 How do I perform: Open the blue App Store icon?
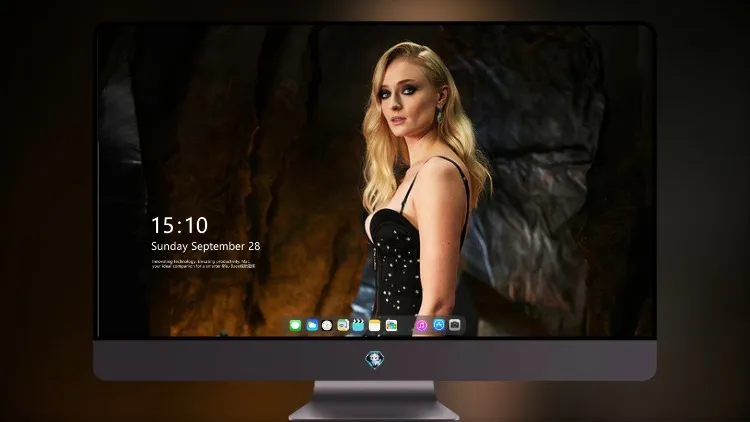439,325
